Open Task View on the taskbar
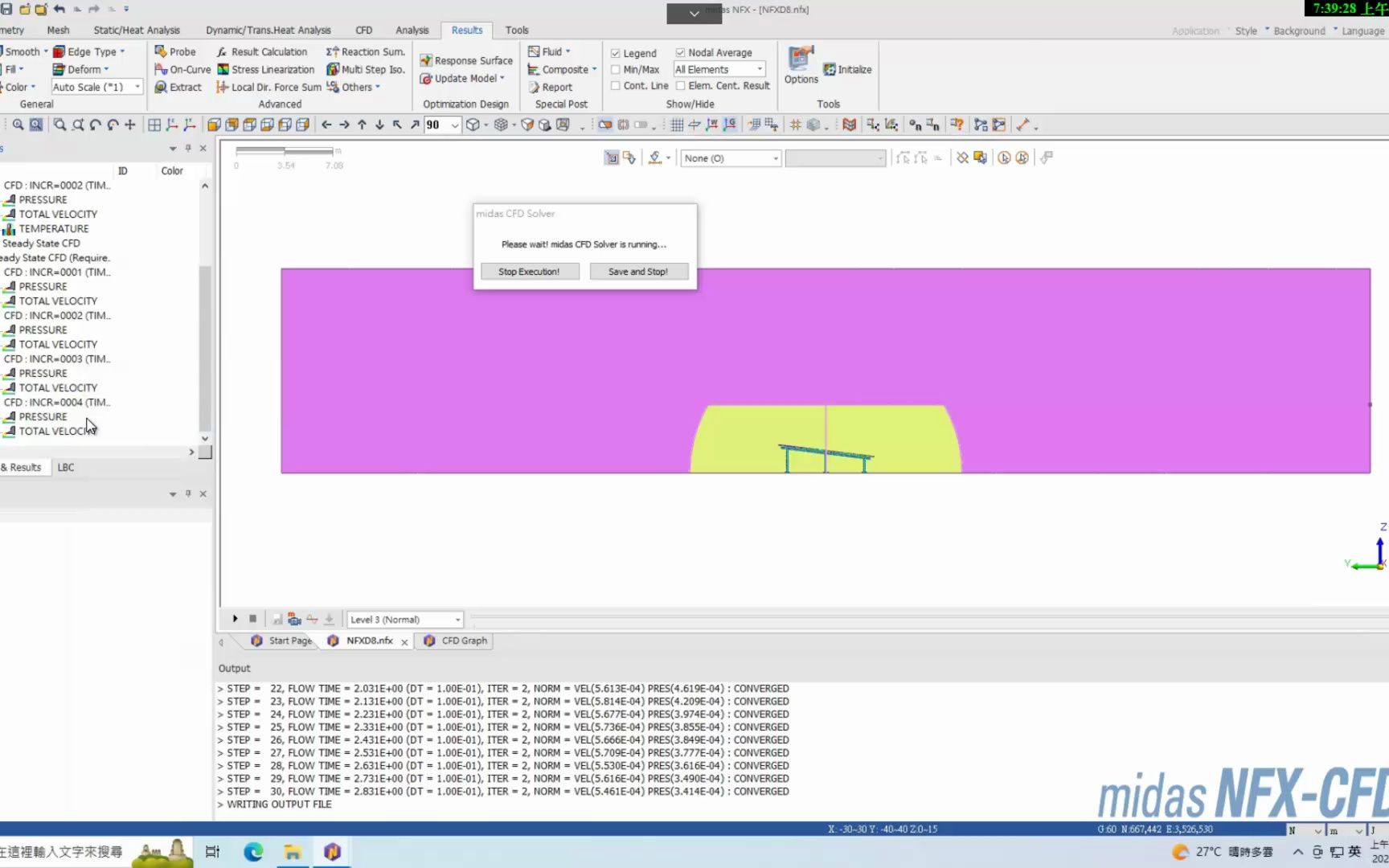The image size is (1389, 868). click(213, 851)
